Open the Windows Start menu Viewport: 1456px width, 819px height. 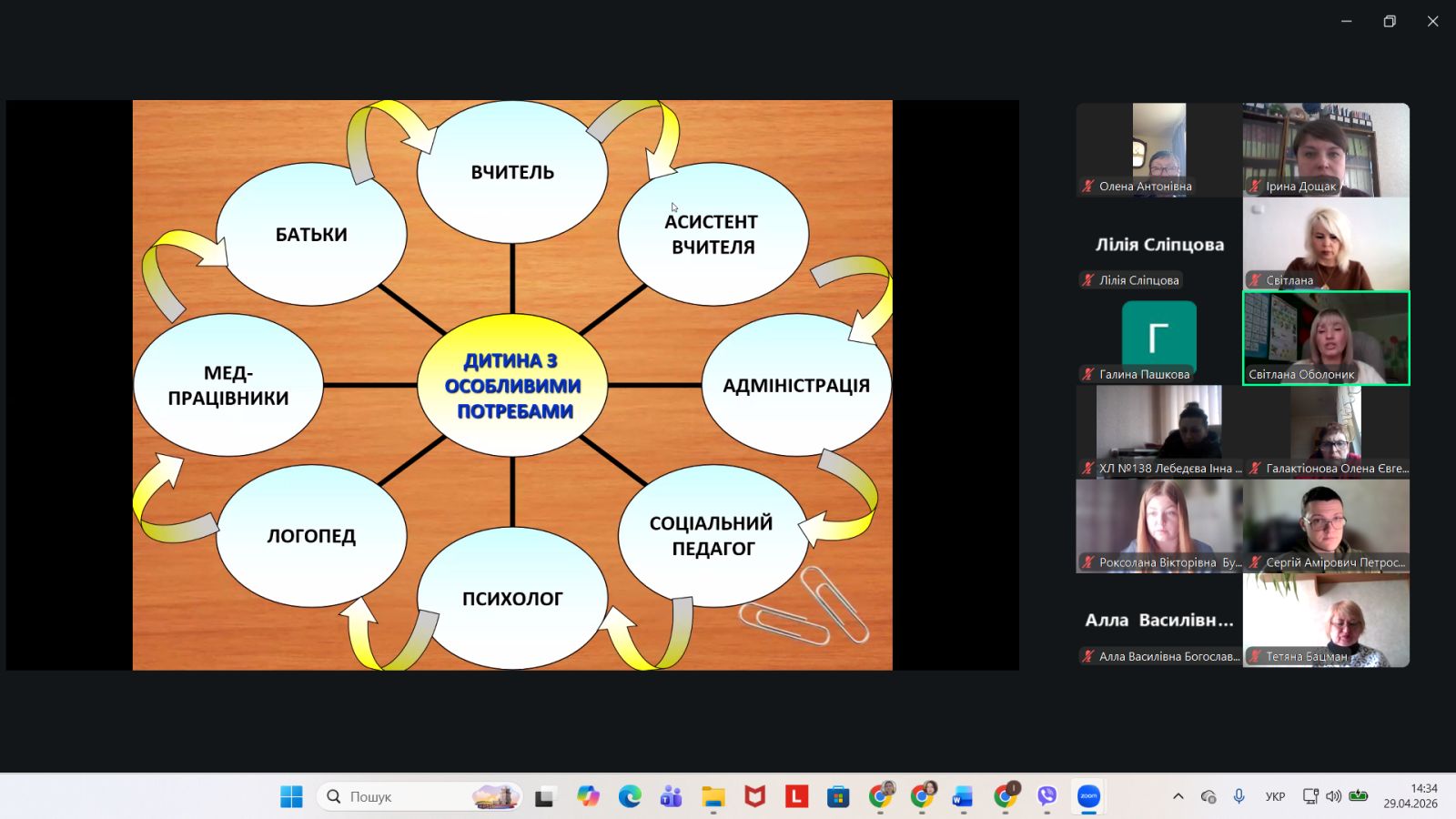(291, 796)
